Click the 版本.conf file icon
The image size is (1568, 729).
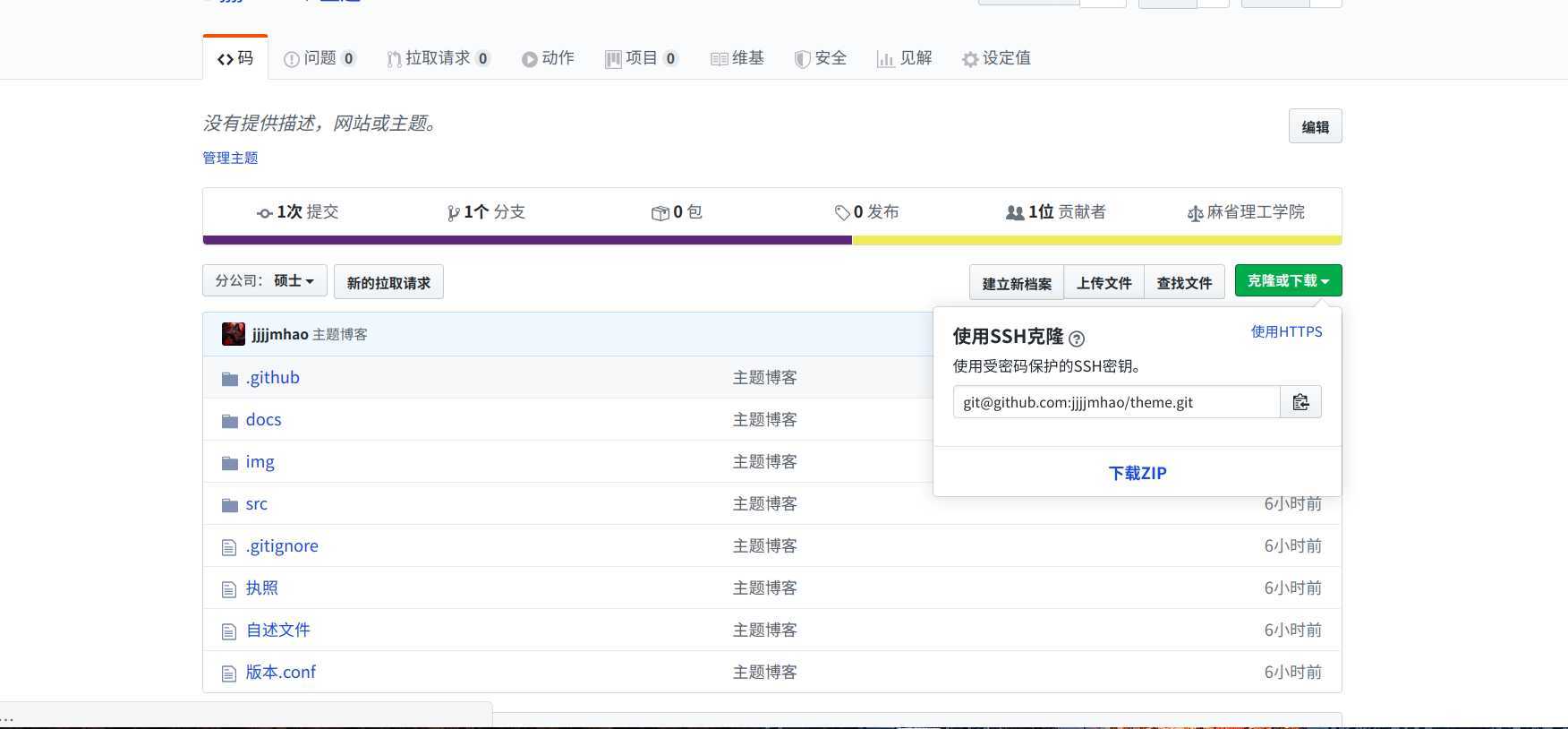tap(229, 673)
